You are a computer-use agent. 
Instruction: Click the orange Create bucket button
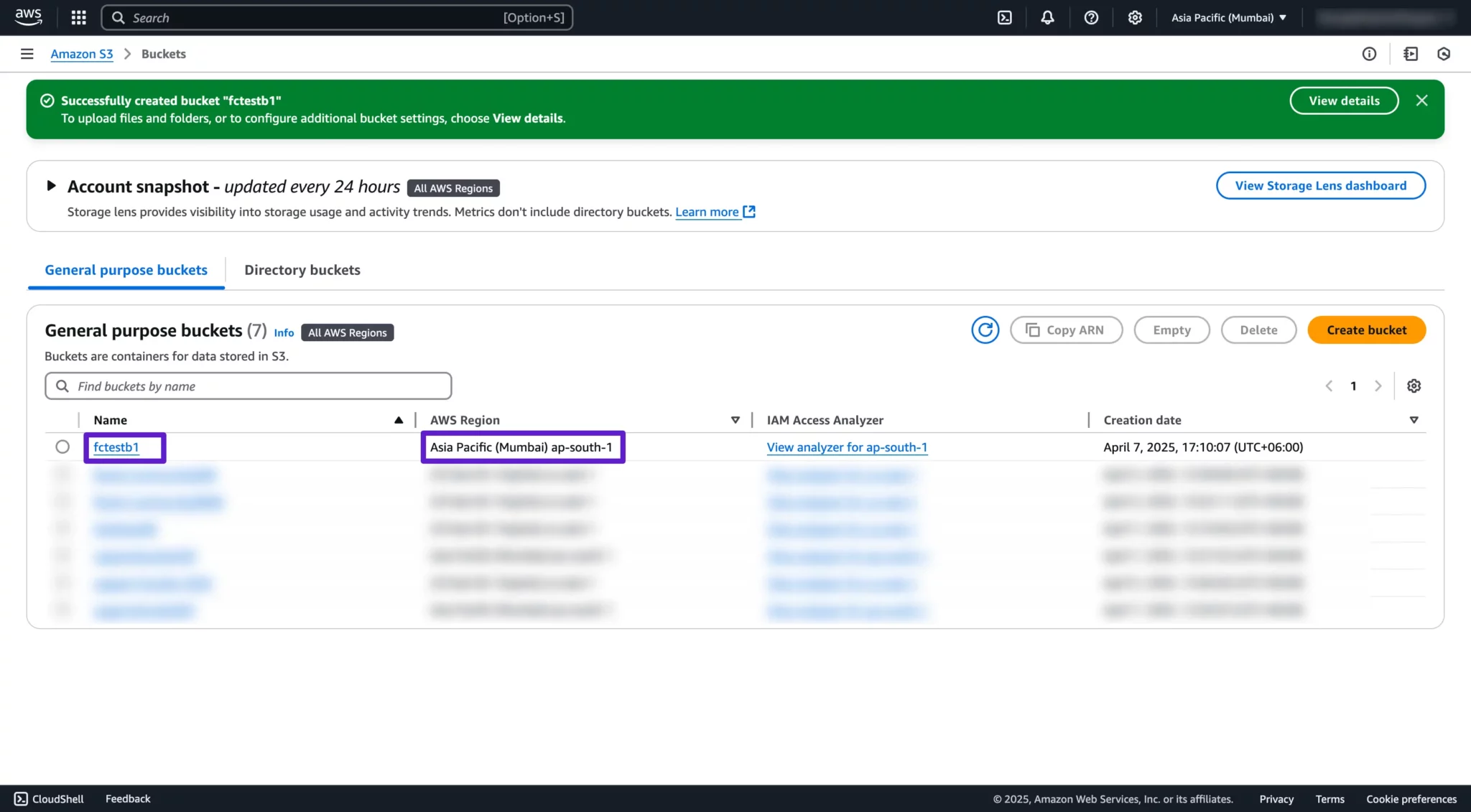click(x=1366, y=330)
